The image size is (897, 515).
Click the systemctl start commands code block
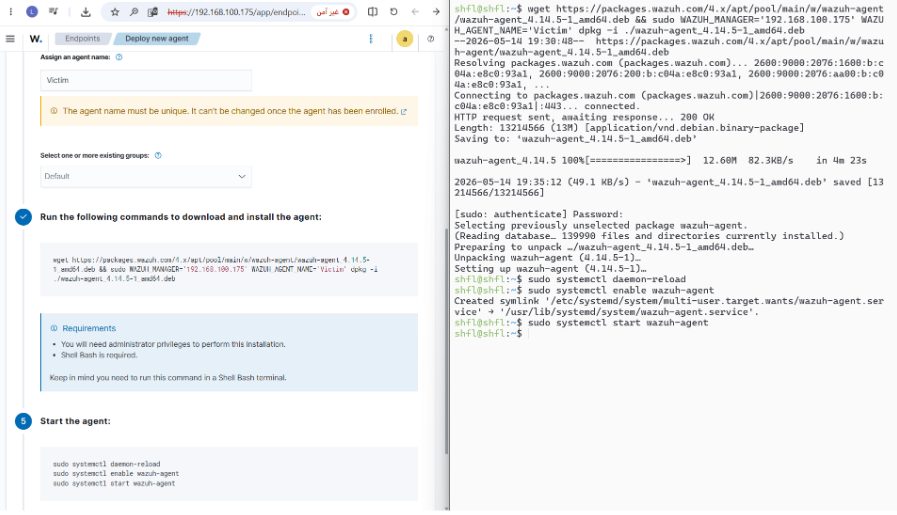tap(229, 474)
